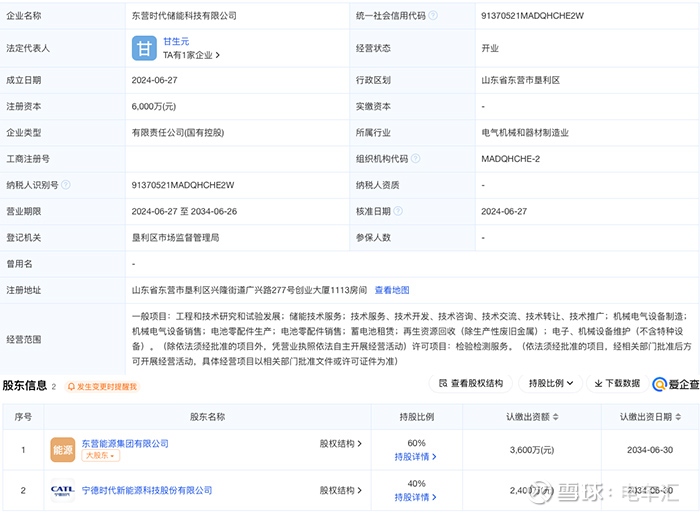Select the 2034-06-30 date for 东营能源集团

tap(650, 450)
